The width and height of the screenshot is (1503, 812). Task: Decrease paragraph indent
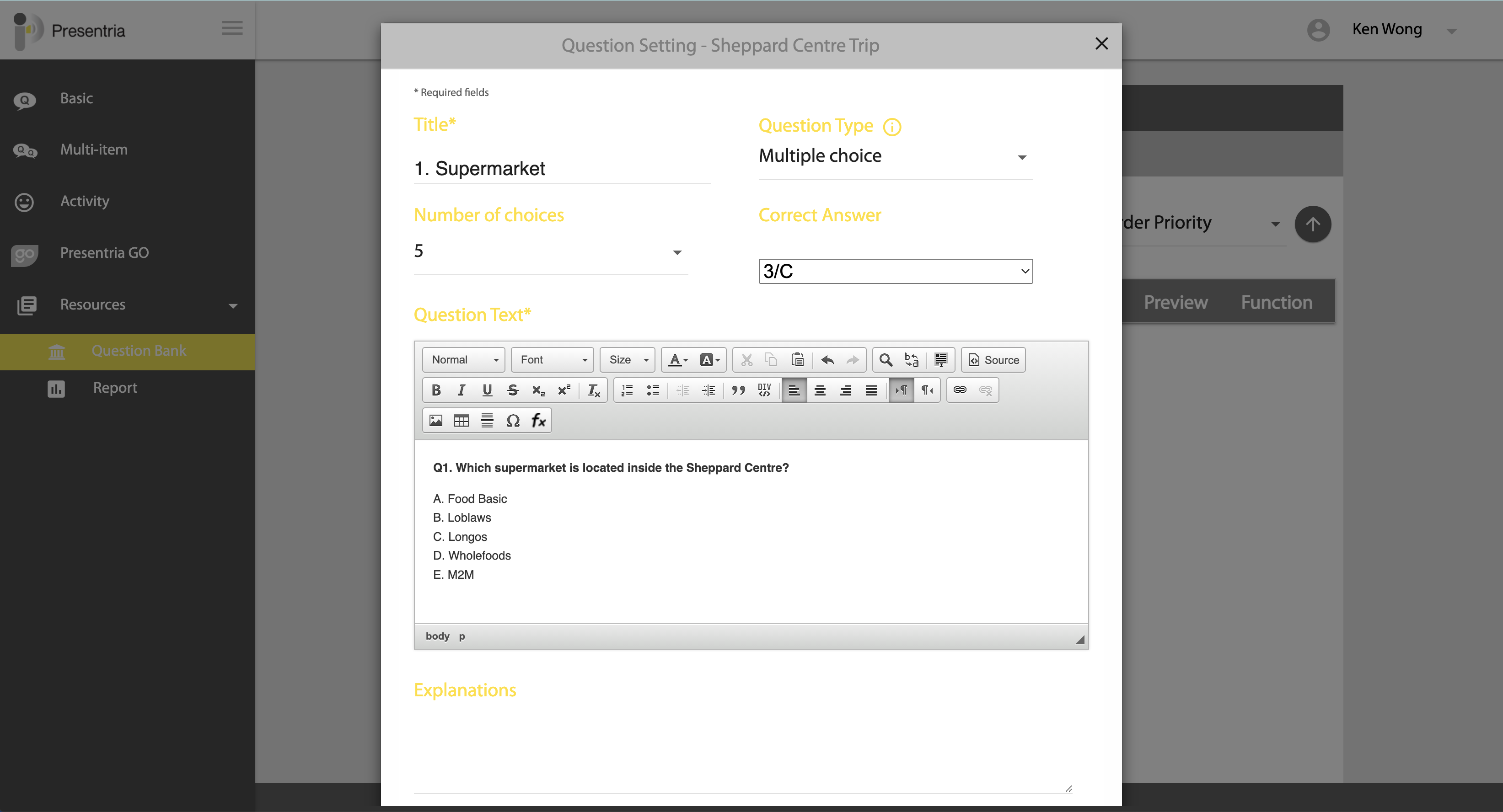click(682, 390)
